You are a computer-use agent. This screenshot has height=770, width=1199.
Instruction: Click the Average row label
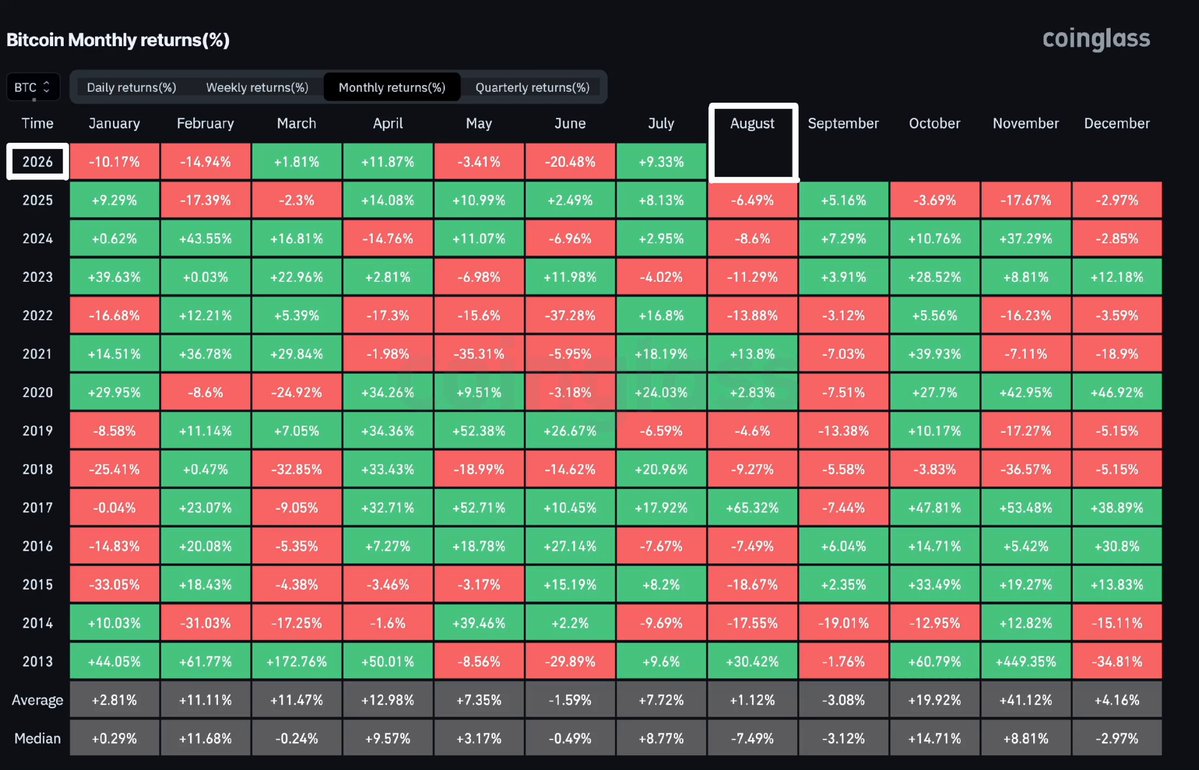click(37, 700)
